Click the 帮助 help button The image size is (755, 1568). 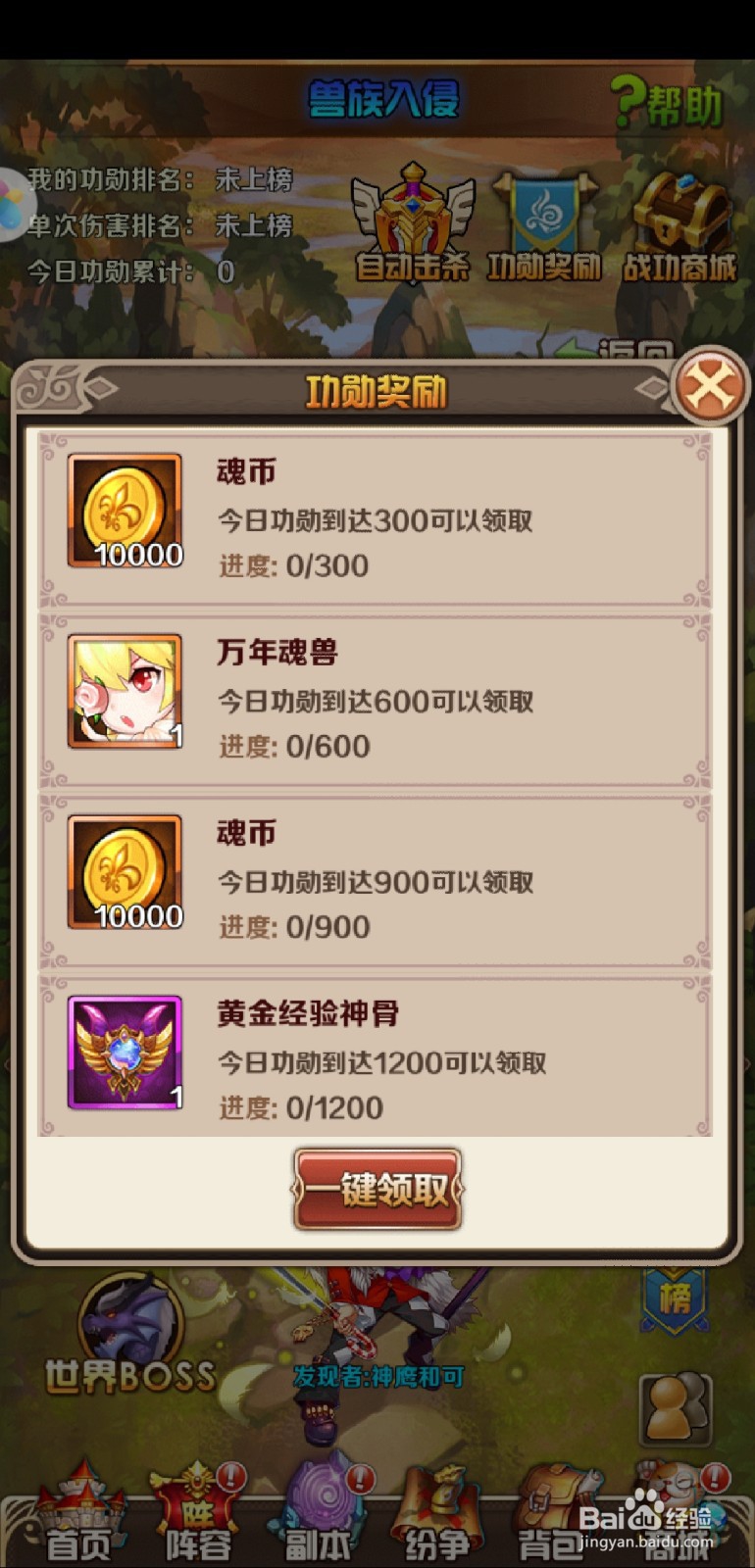pos(668,103)
